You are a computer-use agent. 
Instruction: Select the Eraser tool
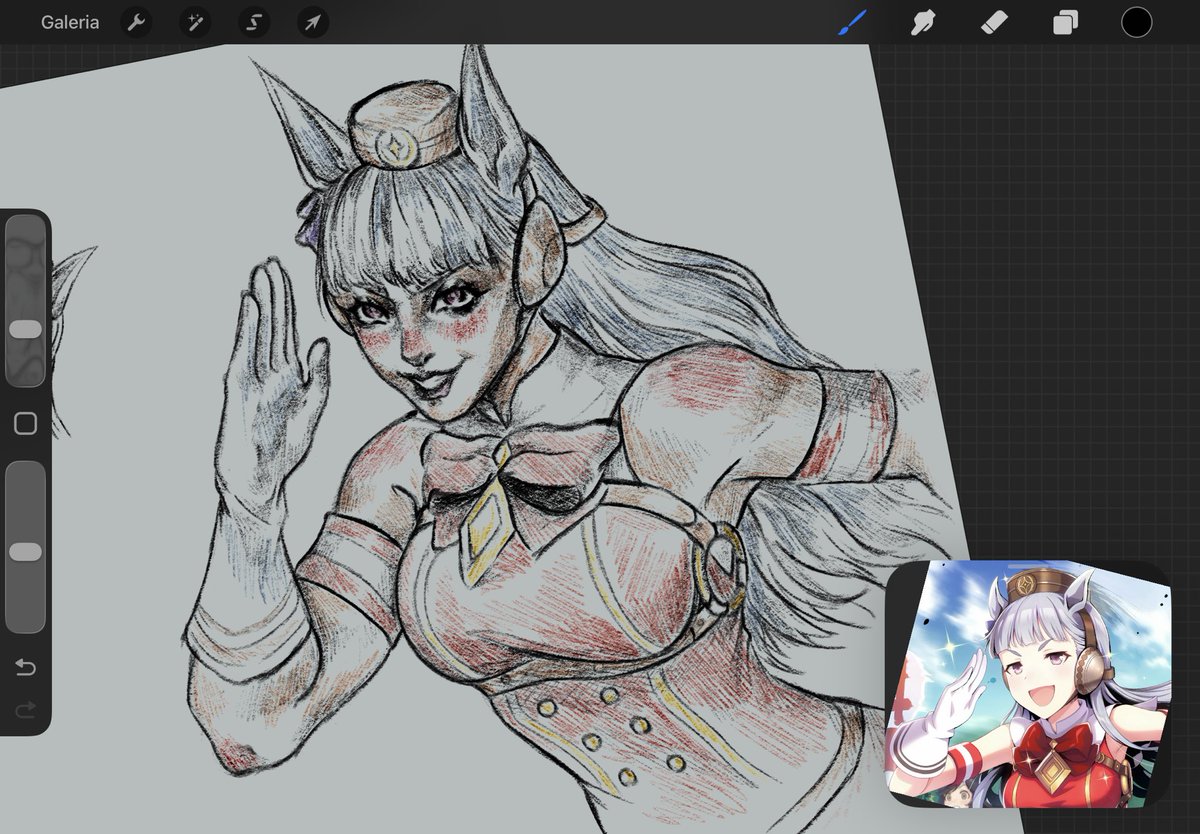(x=993, y=22)
